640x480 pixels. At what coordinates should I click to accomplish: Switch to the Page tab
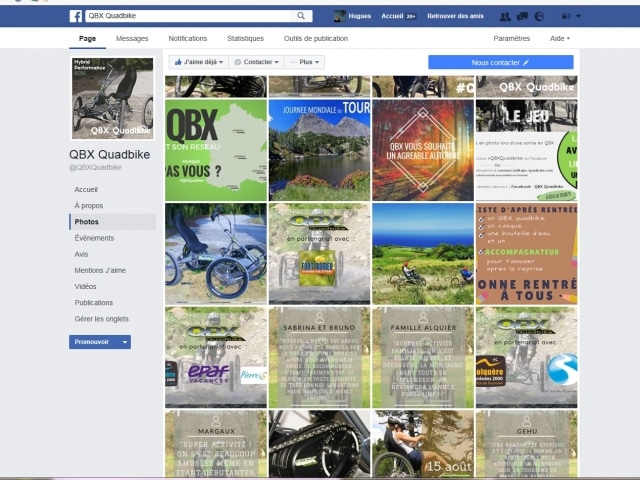87,38
